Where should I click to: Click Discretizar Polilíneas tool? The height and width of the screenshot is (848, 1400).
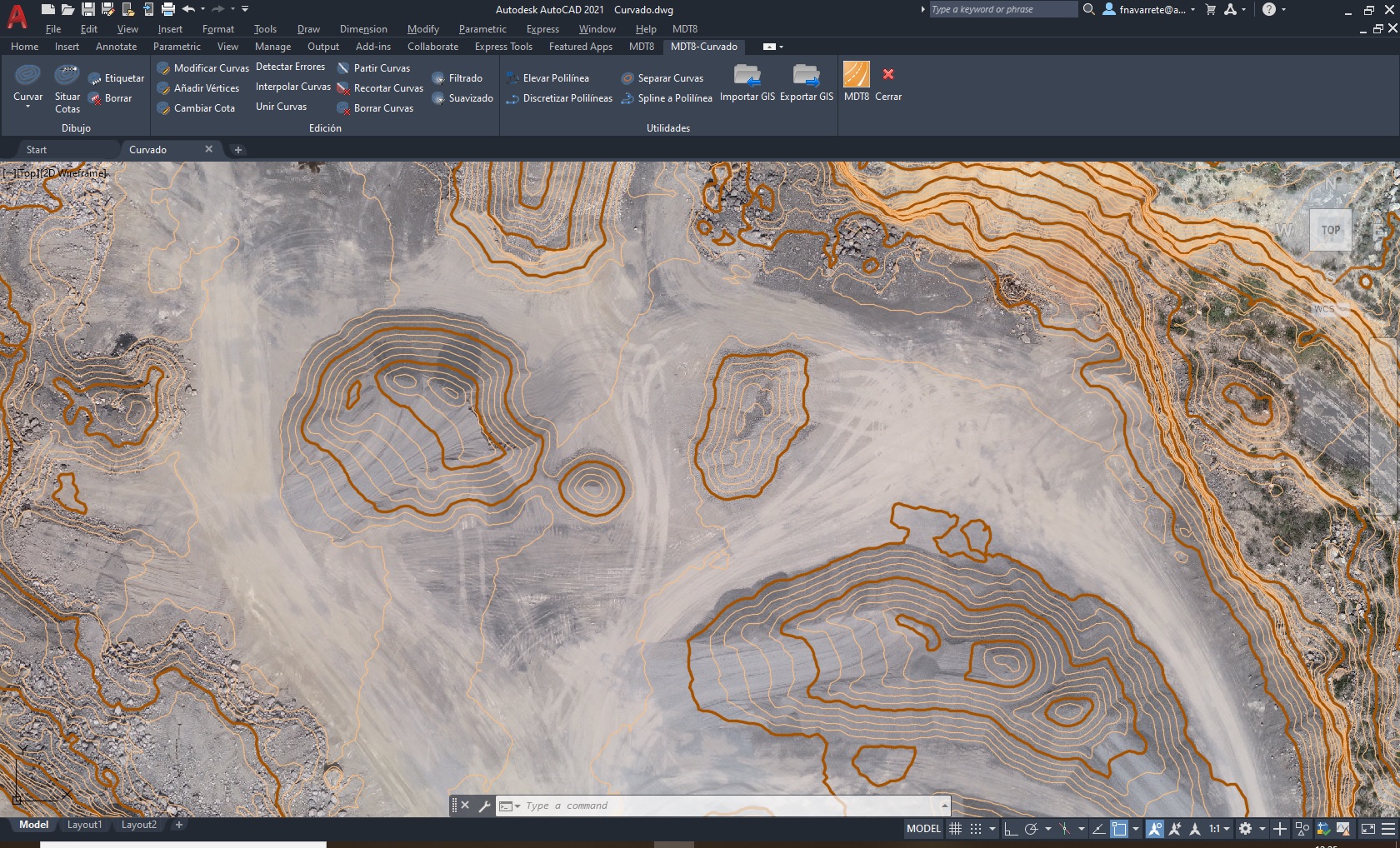[x=559, y=98]
